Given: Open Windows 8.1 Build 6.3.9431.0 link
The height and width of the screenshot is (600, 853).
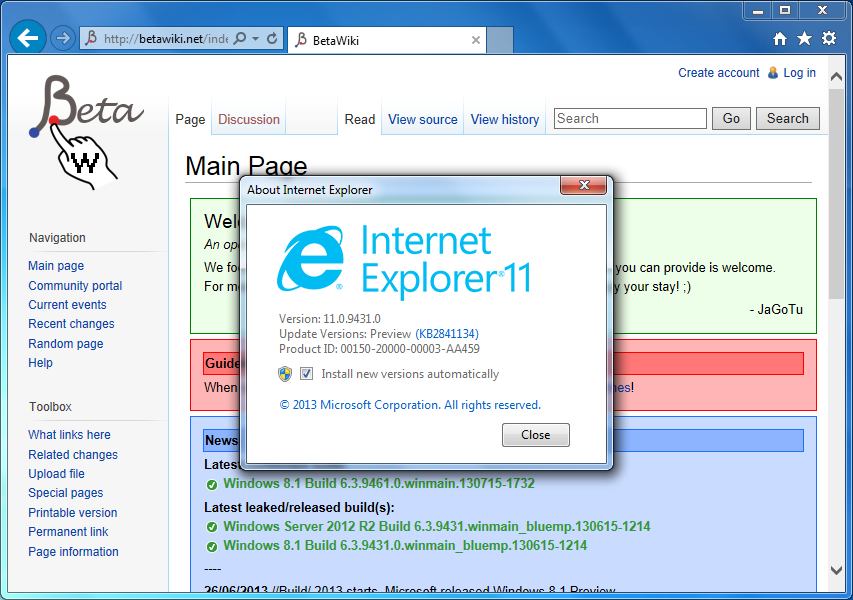Looking at the screenshot, I should tap(405, 545).
